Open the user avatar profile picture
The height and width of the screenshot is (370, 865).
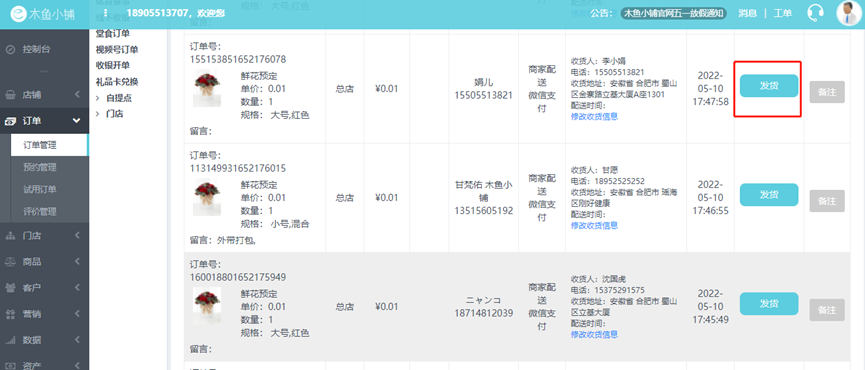click(848, 13)
